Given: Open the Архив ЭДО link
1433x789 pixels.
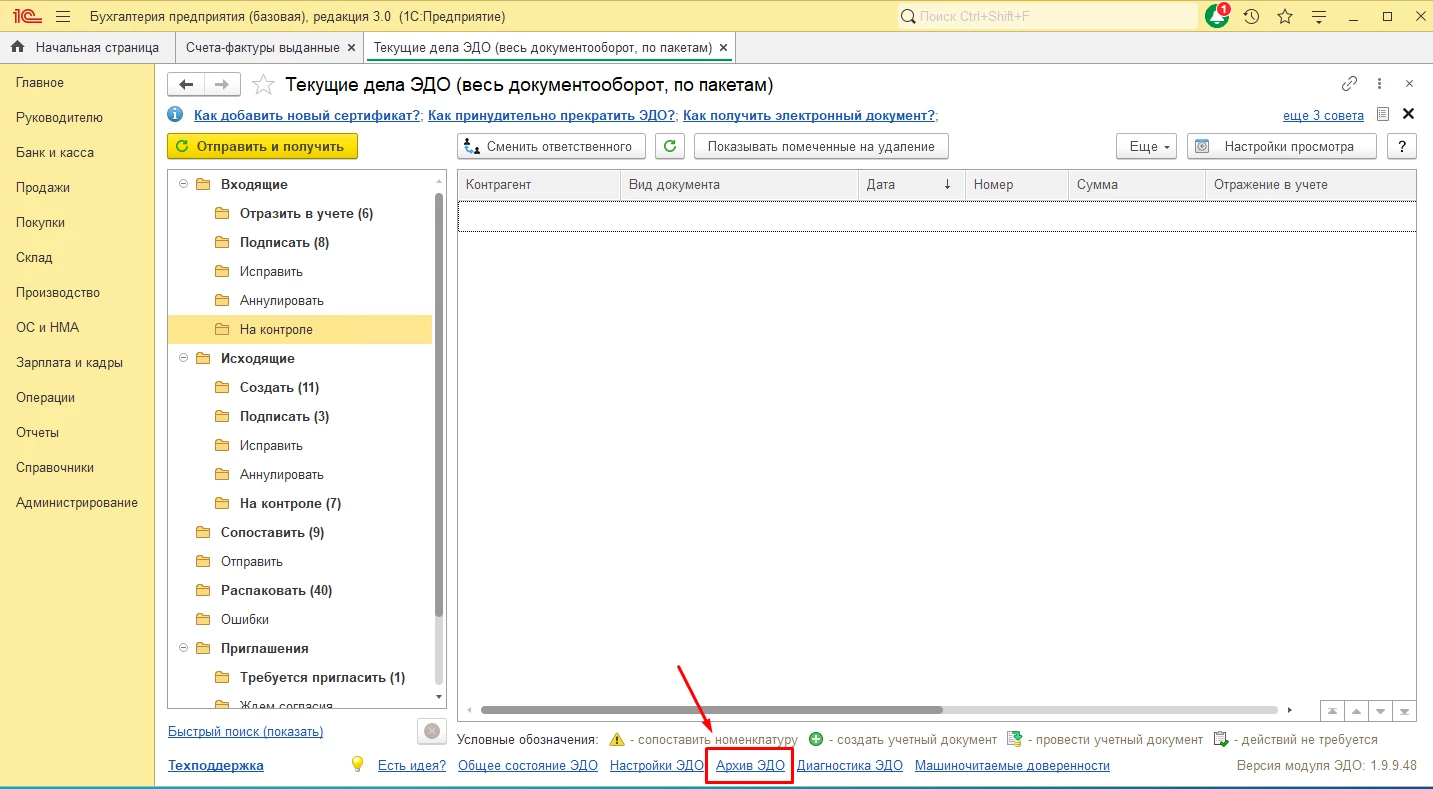Looking at the screenshot, I should [750, 765].
